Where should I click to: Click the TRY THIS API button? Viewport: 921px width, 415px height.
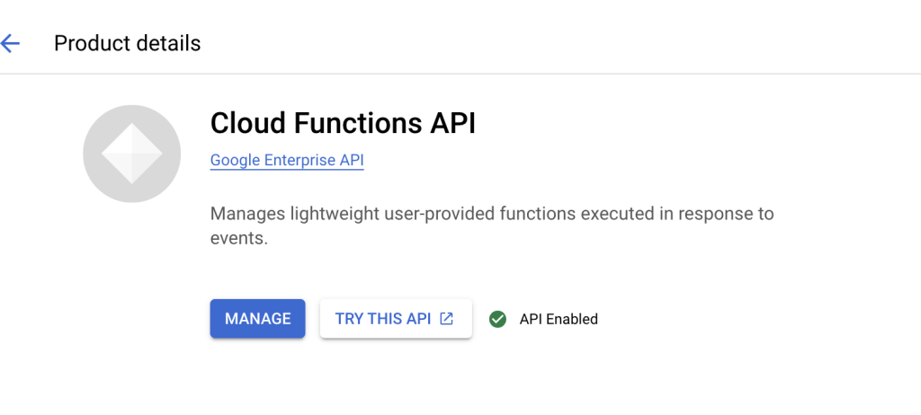[396, 319]
